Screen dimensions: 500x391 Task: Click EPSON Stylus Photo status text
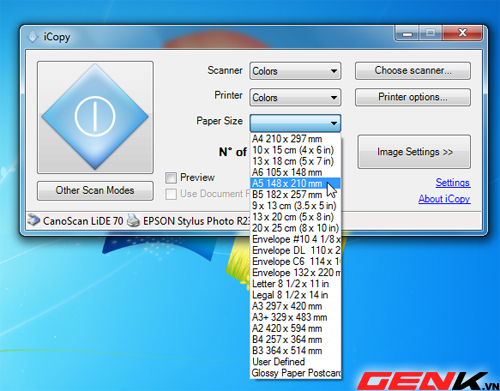(196, 221)
